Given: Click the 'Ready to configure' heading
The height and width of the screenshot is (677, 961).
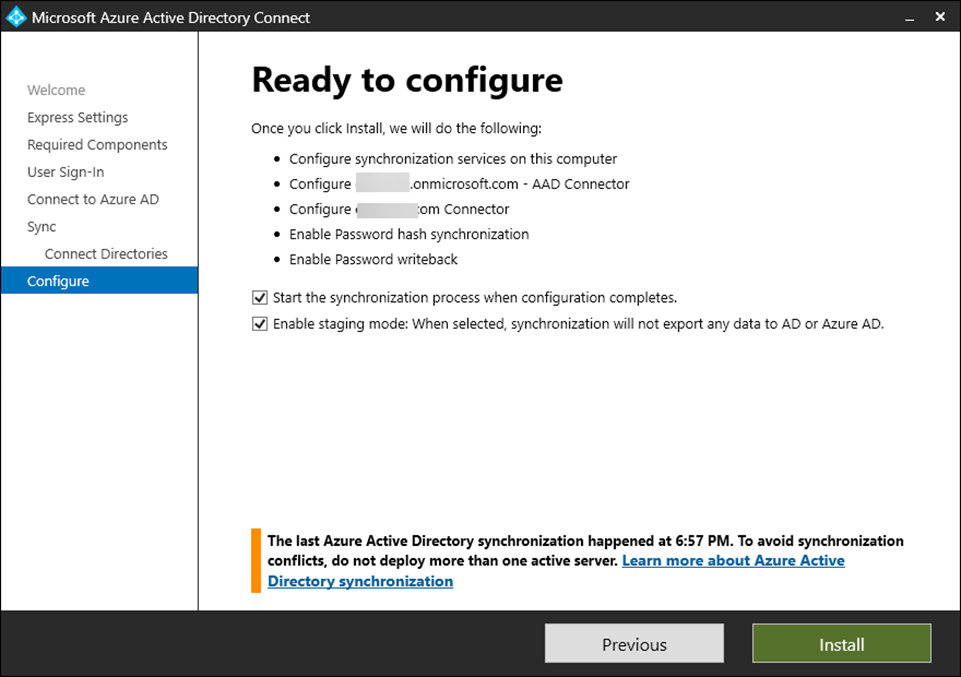Looking at the screenshot, I should pos(407,80).
